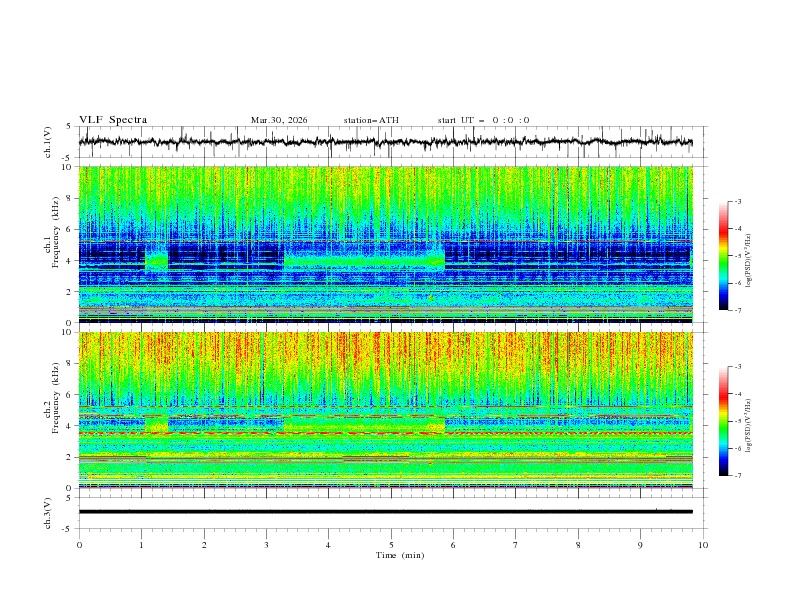Click the short green 4 kHz burst near minute 1 in ch.1

157,261
